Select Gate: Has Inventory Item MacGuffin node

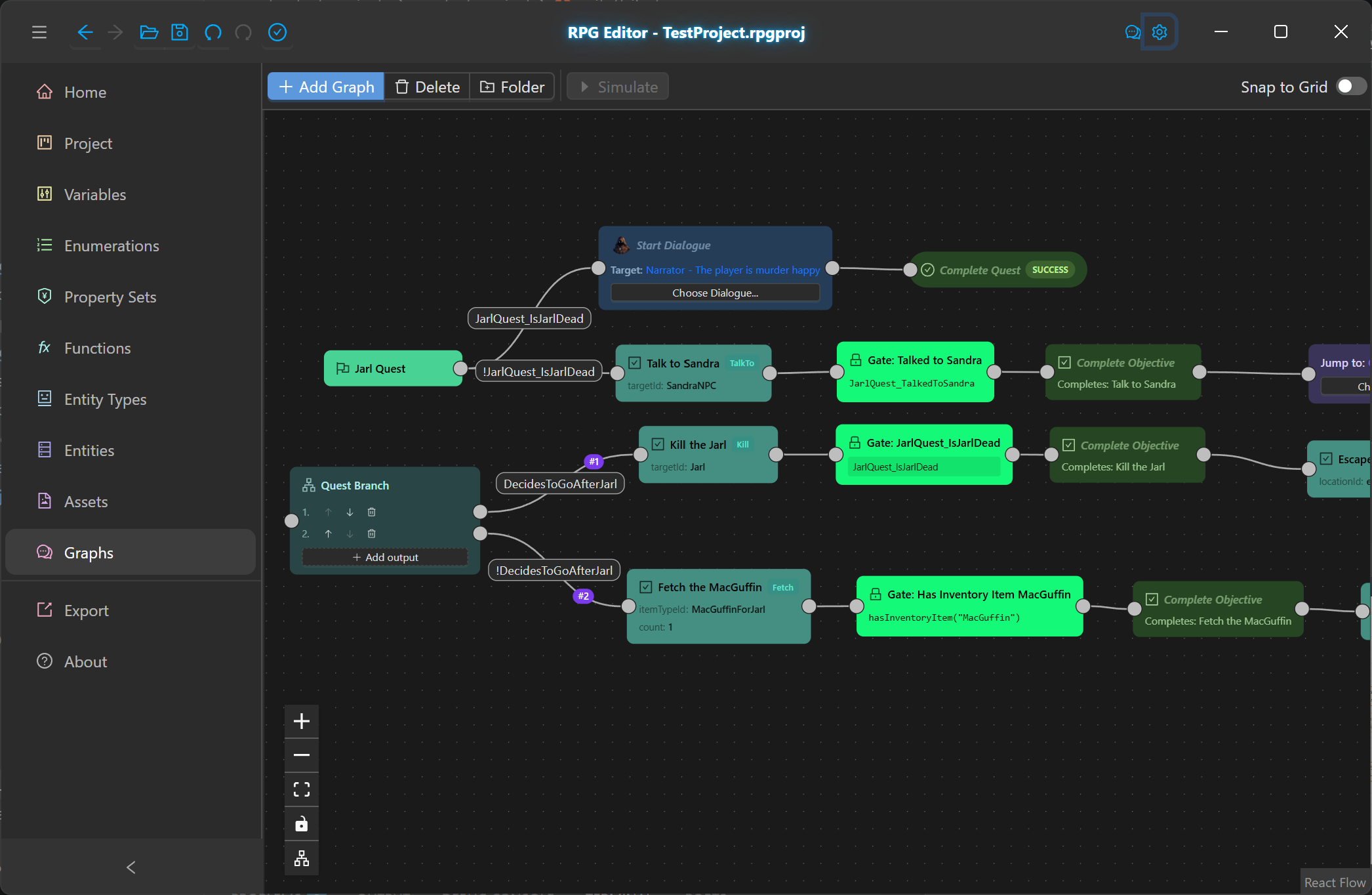(969, 606)
